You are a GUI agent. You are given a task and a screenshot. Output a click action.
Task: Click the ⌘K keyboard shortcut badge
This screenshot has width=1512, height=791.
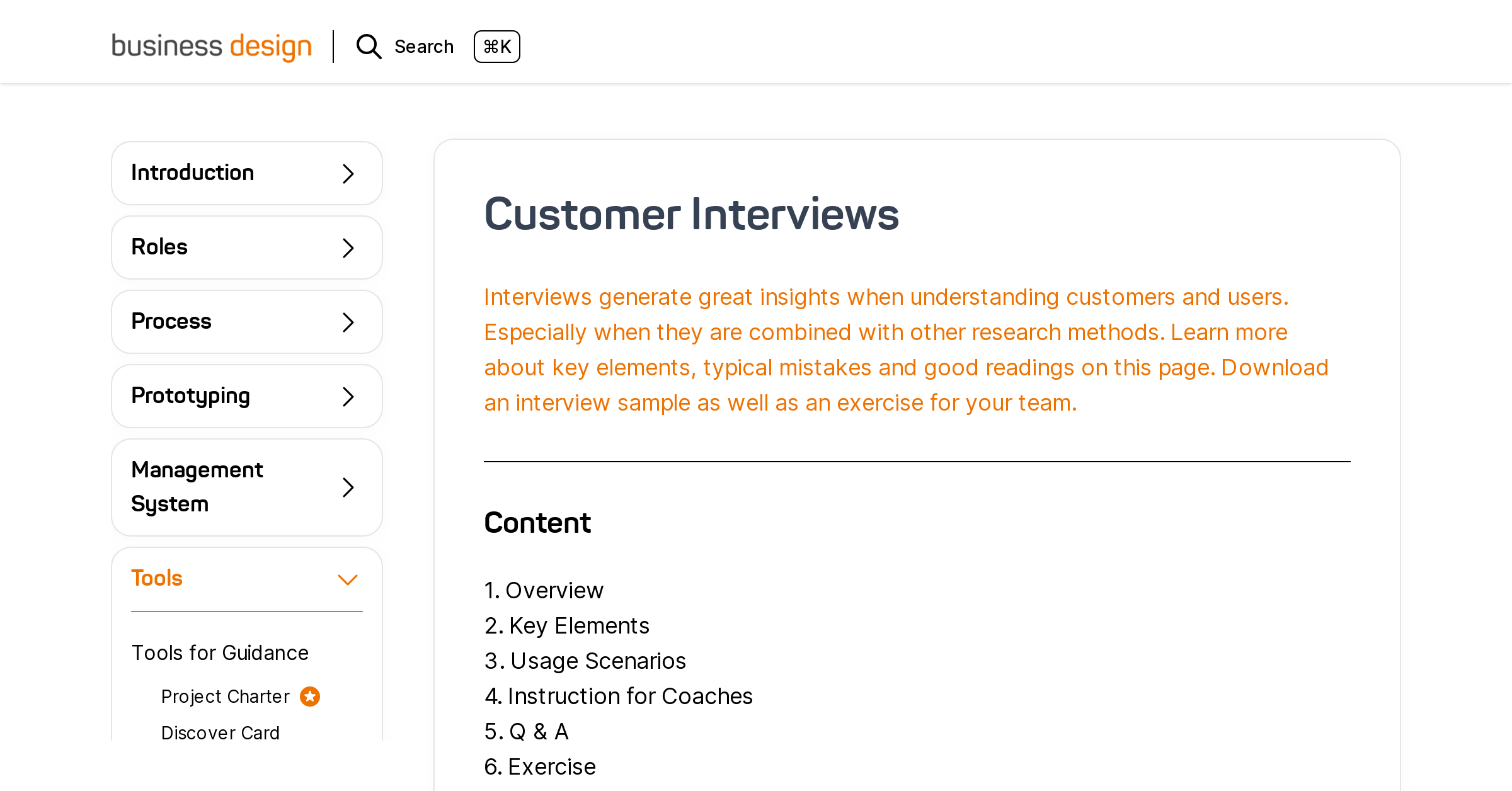[x=497, y=47]
